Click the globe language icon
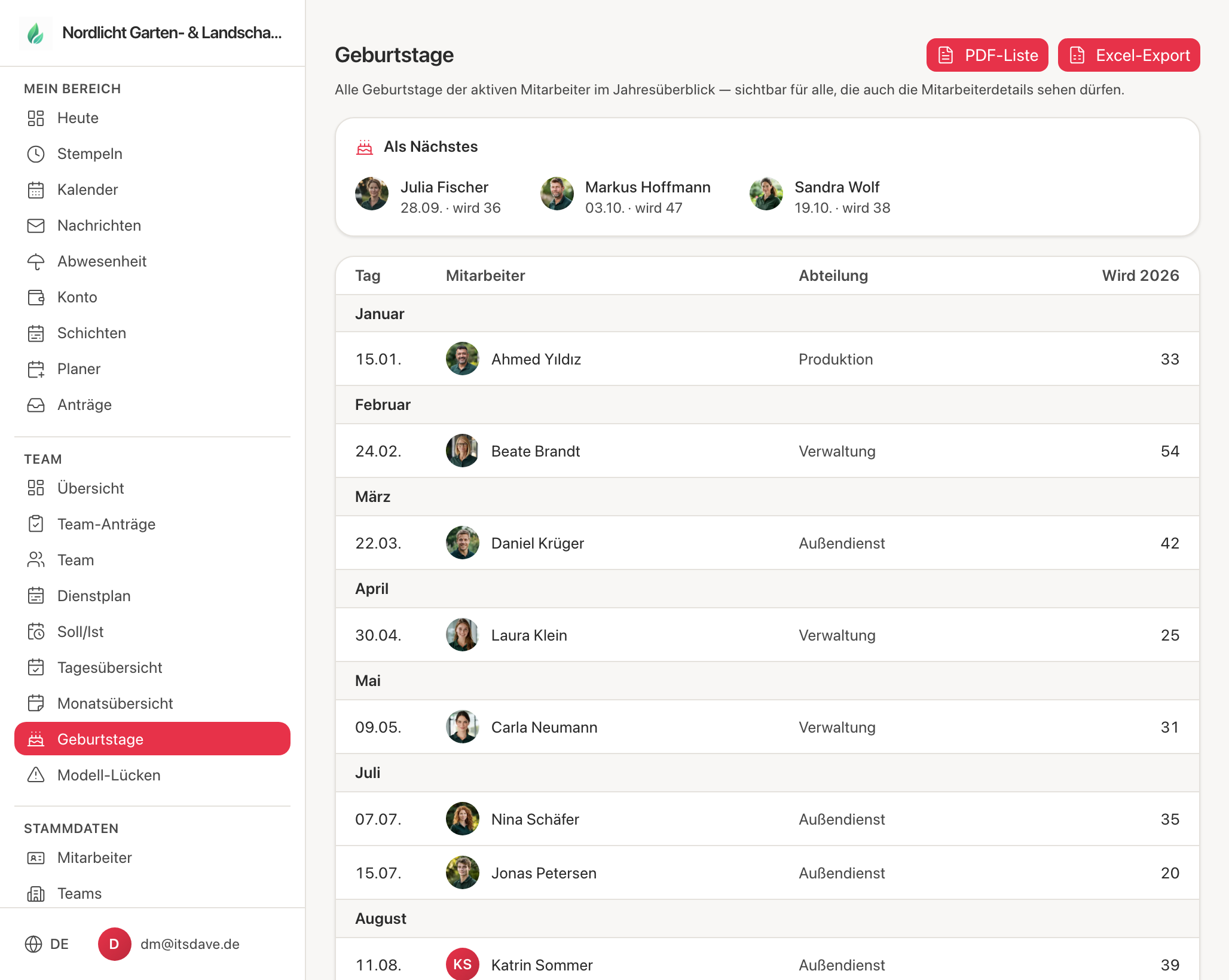The image size is (1229, 980). pos(33,944)
